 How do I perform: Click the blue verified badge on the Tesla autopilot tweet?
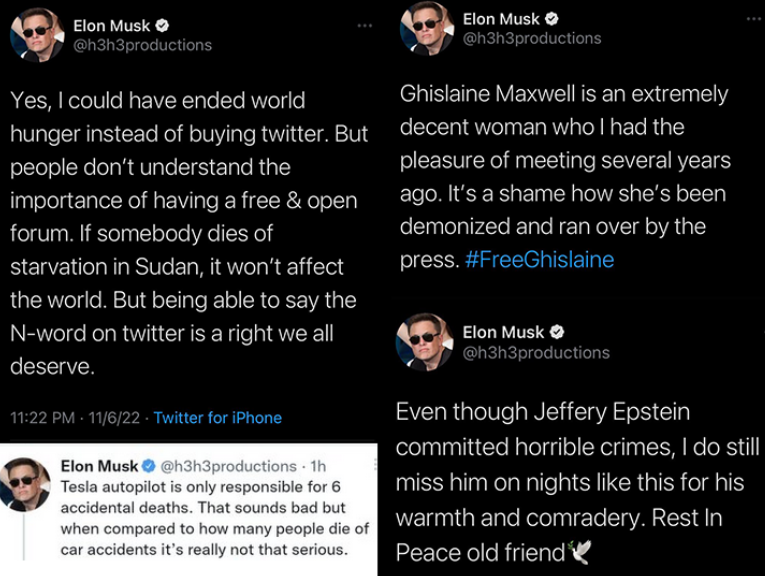[148, 466]
